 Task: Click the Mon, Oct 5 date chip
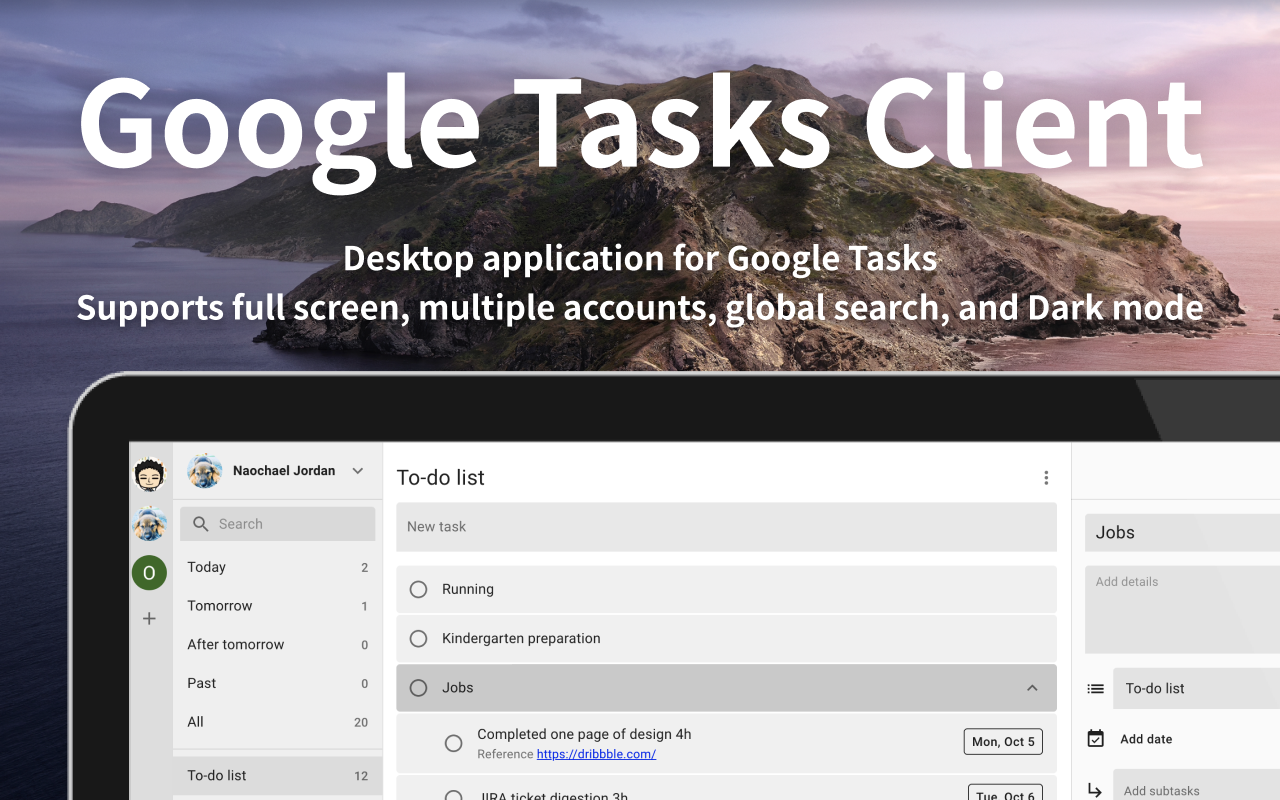click(1004, 741)
